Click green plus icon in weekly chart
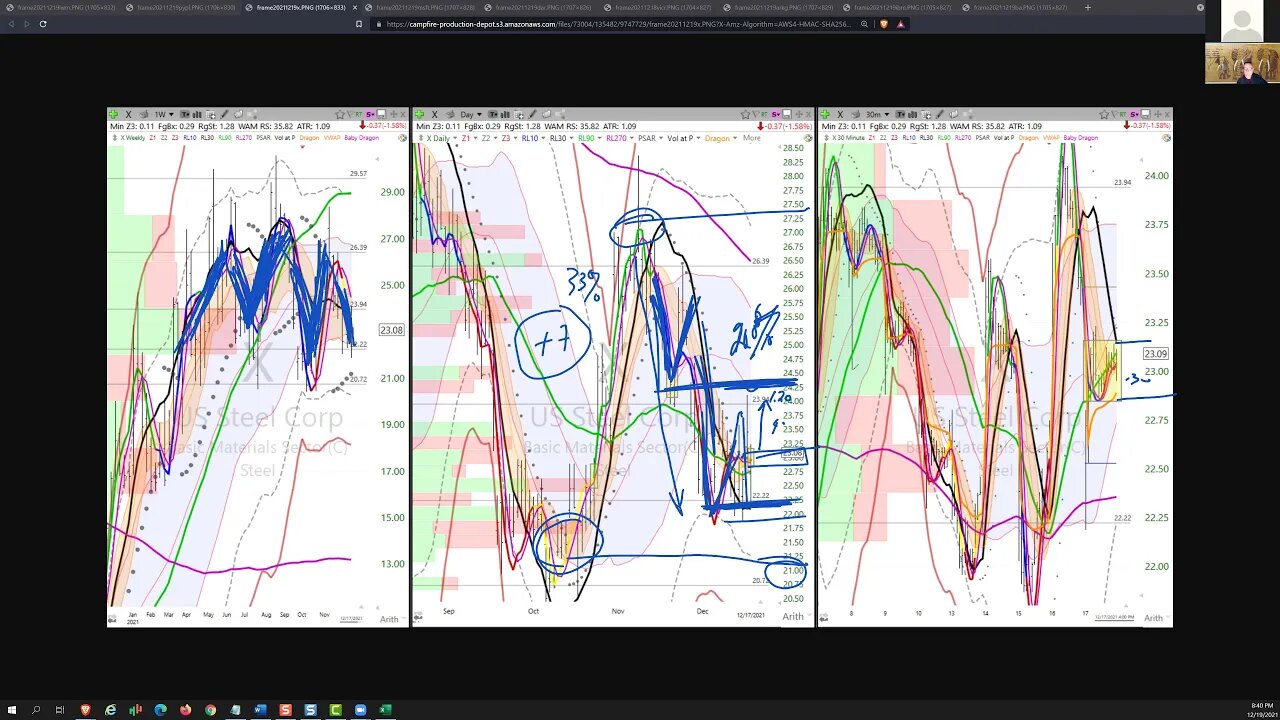Screen dimensions: 1280x720 click(x=113, y=114)
